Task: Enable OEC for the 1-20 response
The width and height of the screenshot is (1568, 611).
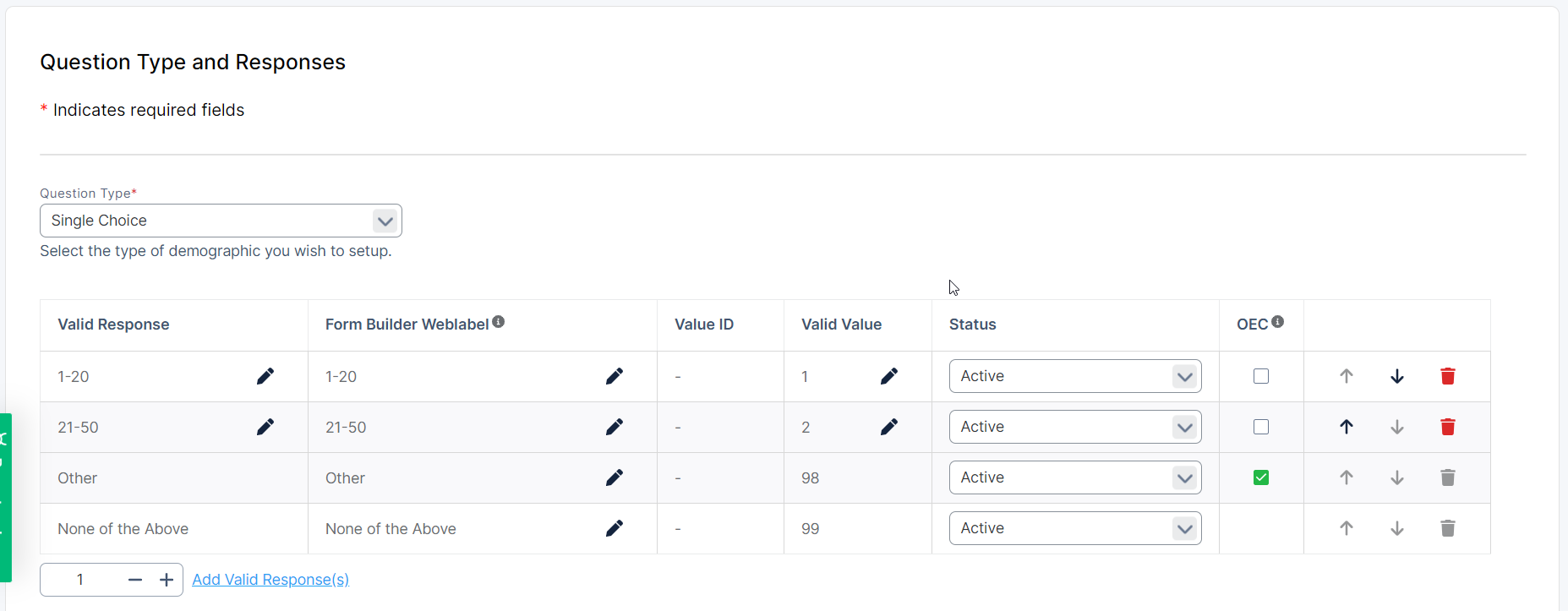Action: click(x=1260, y=376)
